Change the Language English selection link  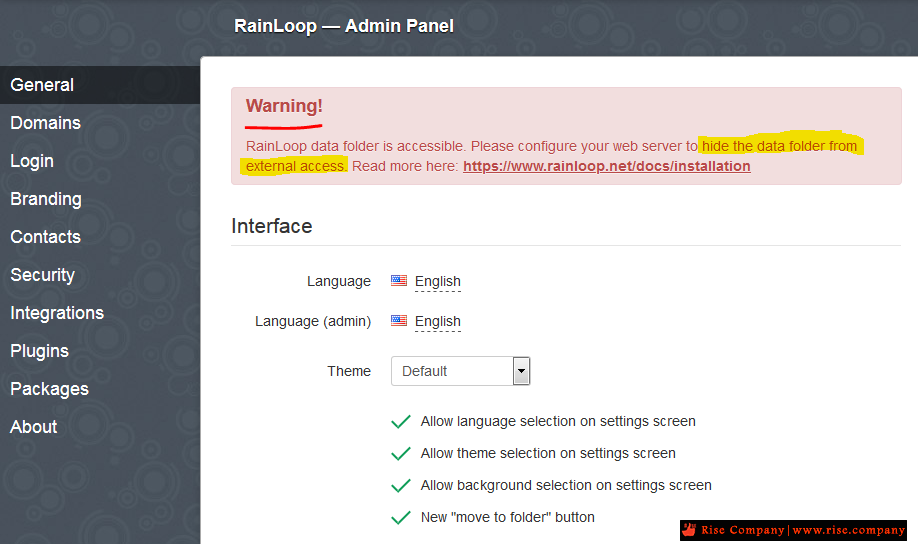(x=437, y=282)
